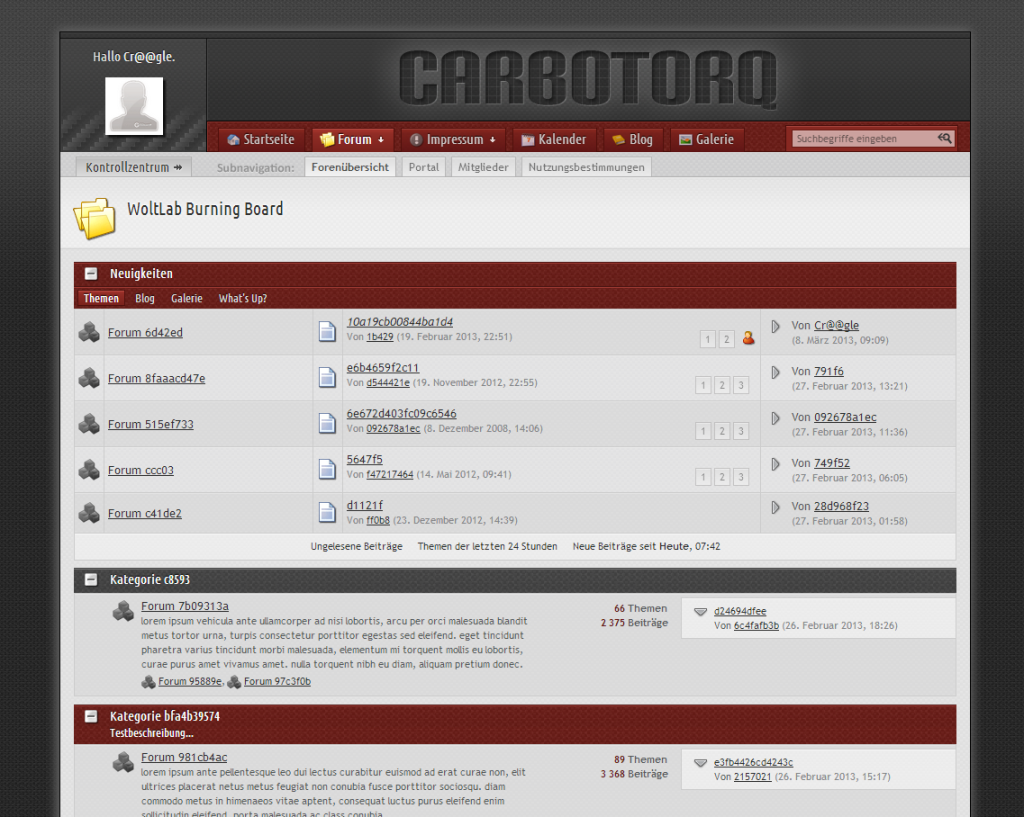
Task: Click the forum icon beside Forum 6d42ed
Action: pos(89,333)
